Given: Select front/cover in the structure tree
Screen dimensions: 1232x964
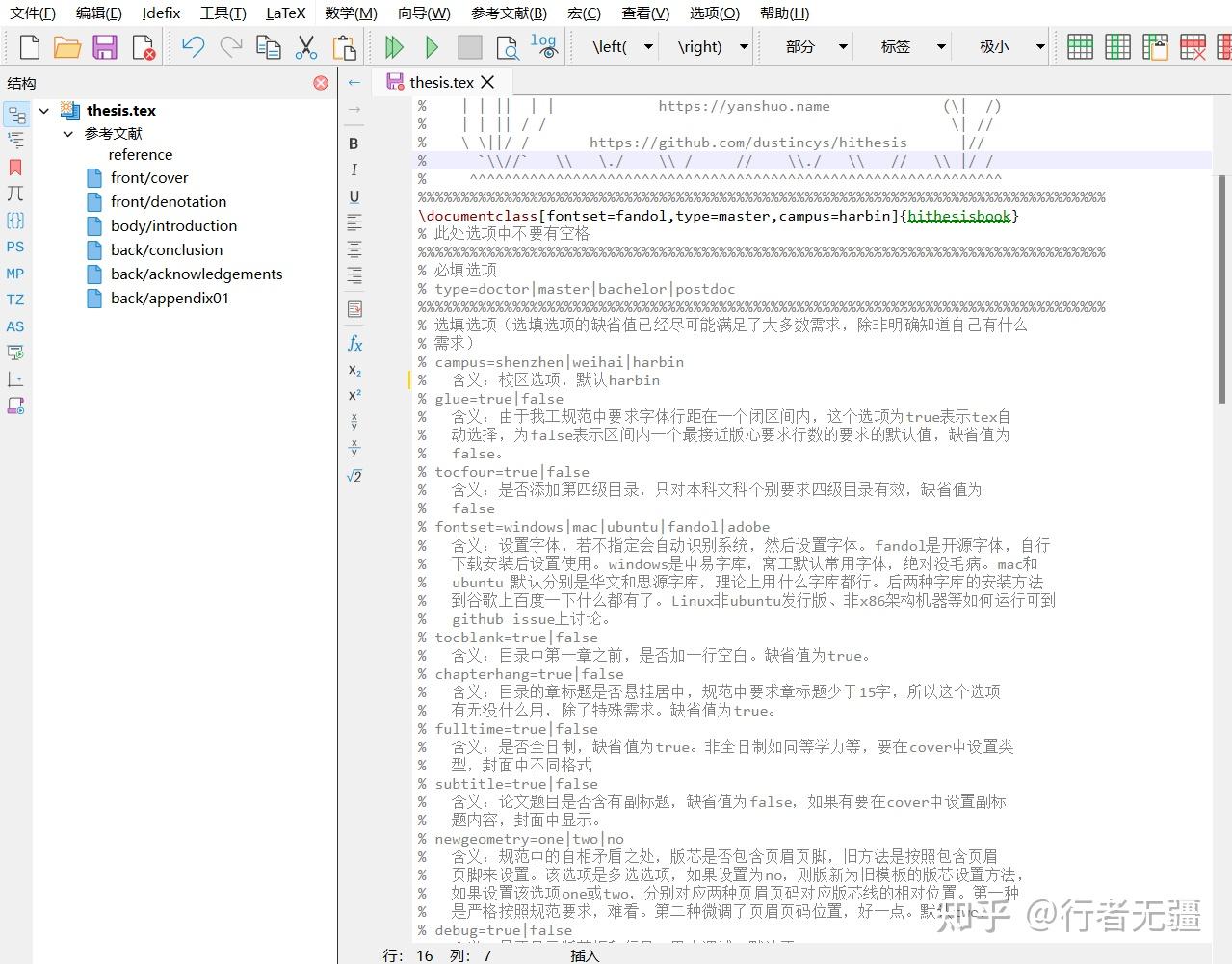Looking at the screenshot, I should (x=149, y=177).
